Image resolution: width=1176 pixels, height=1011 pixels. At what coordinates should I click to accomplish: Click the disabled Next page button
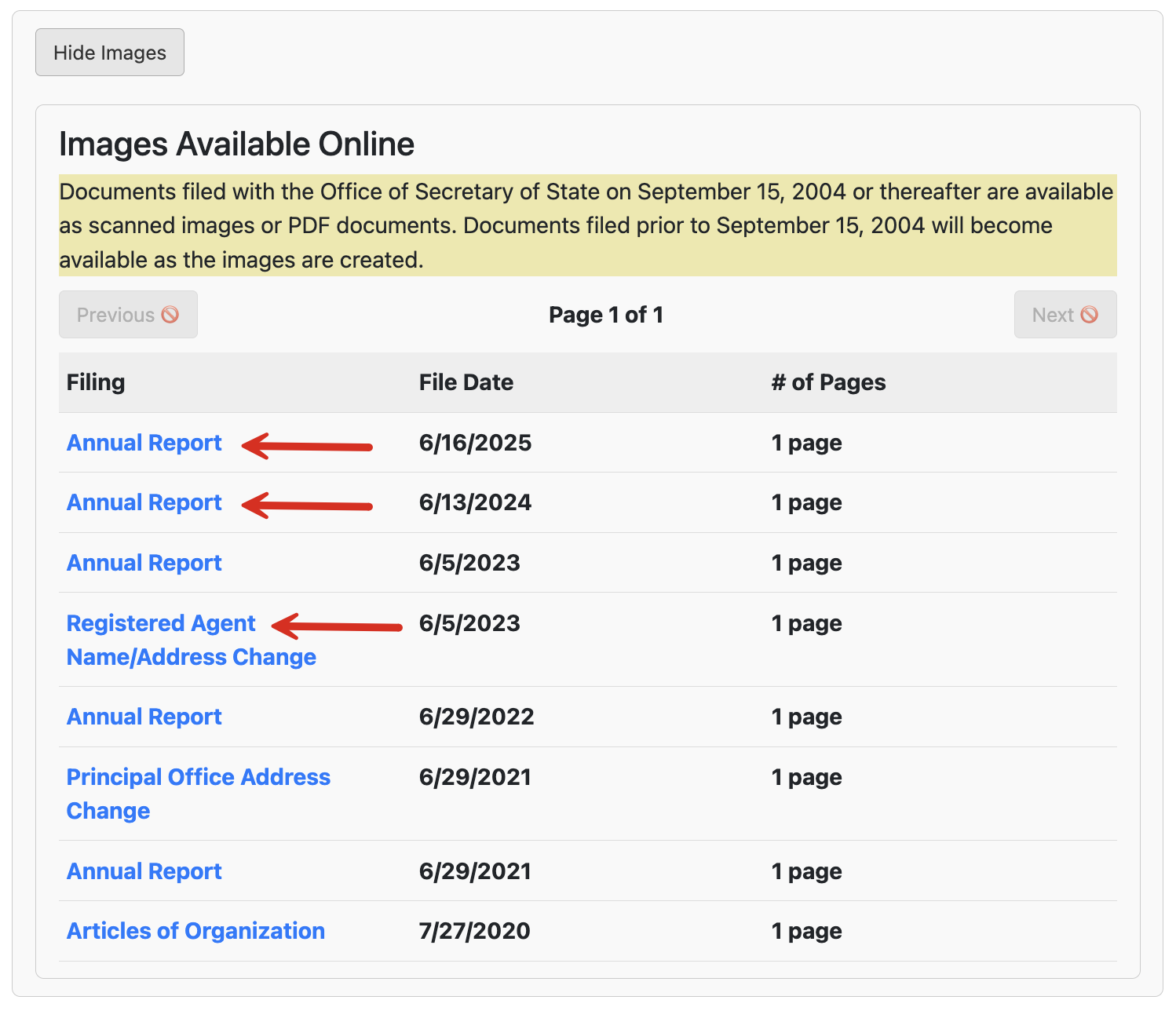point(1065,315)
